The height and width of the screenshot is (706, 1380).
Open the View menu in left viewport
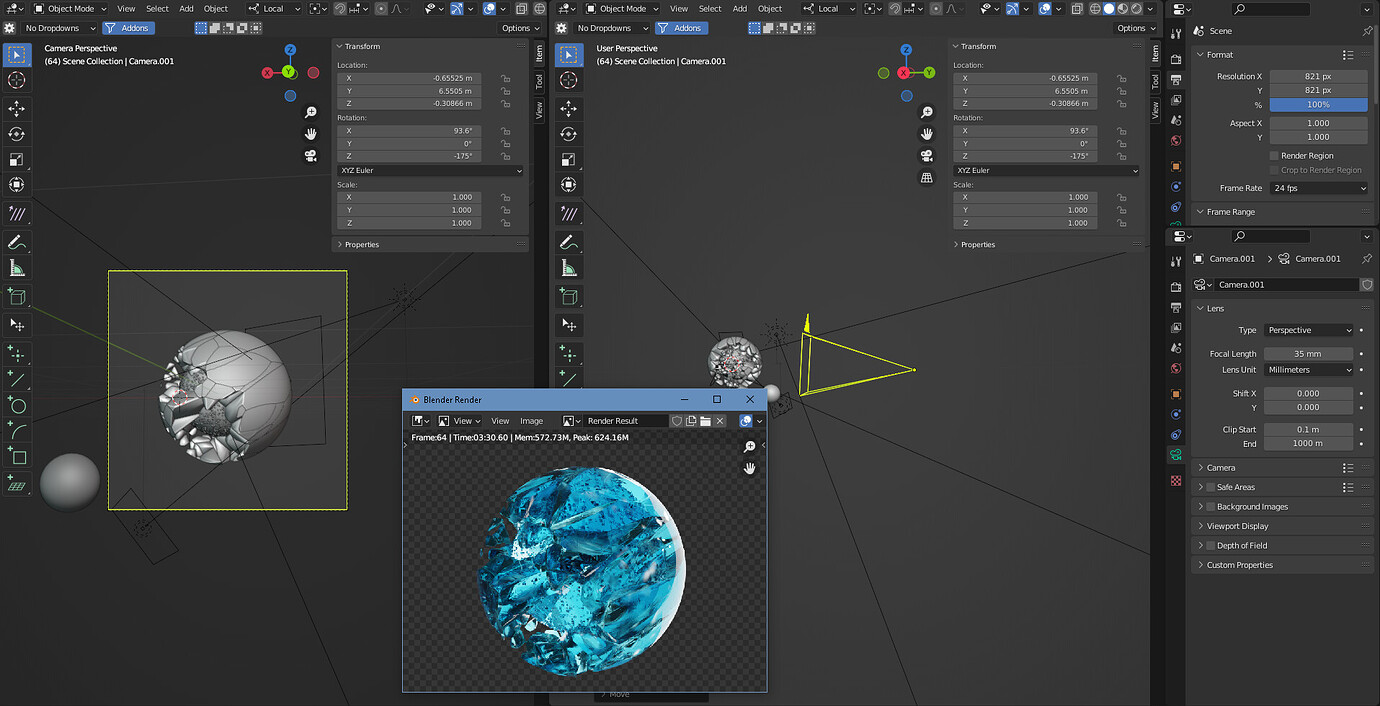click(126, 9)
